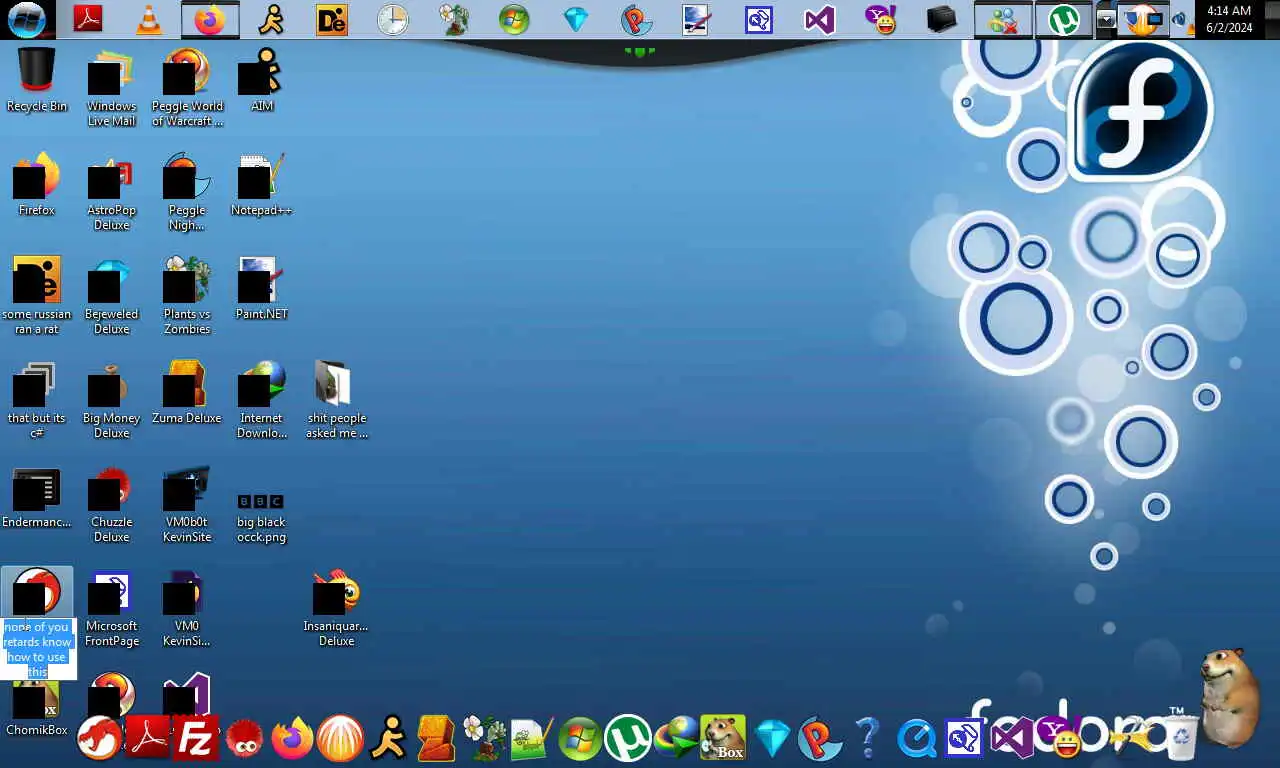Open ChomikBox hamster icon in the dock
This screenshot has width=1280, height=768.
click(x=723, y=738)
